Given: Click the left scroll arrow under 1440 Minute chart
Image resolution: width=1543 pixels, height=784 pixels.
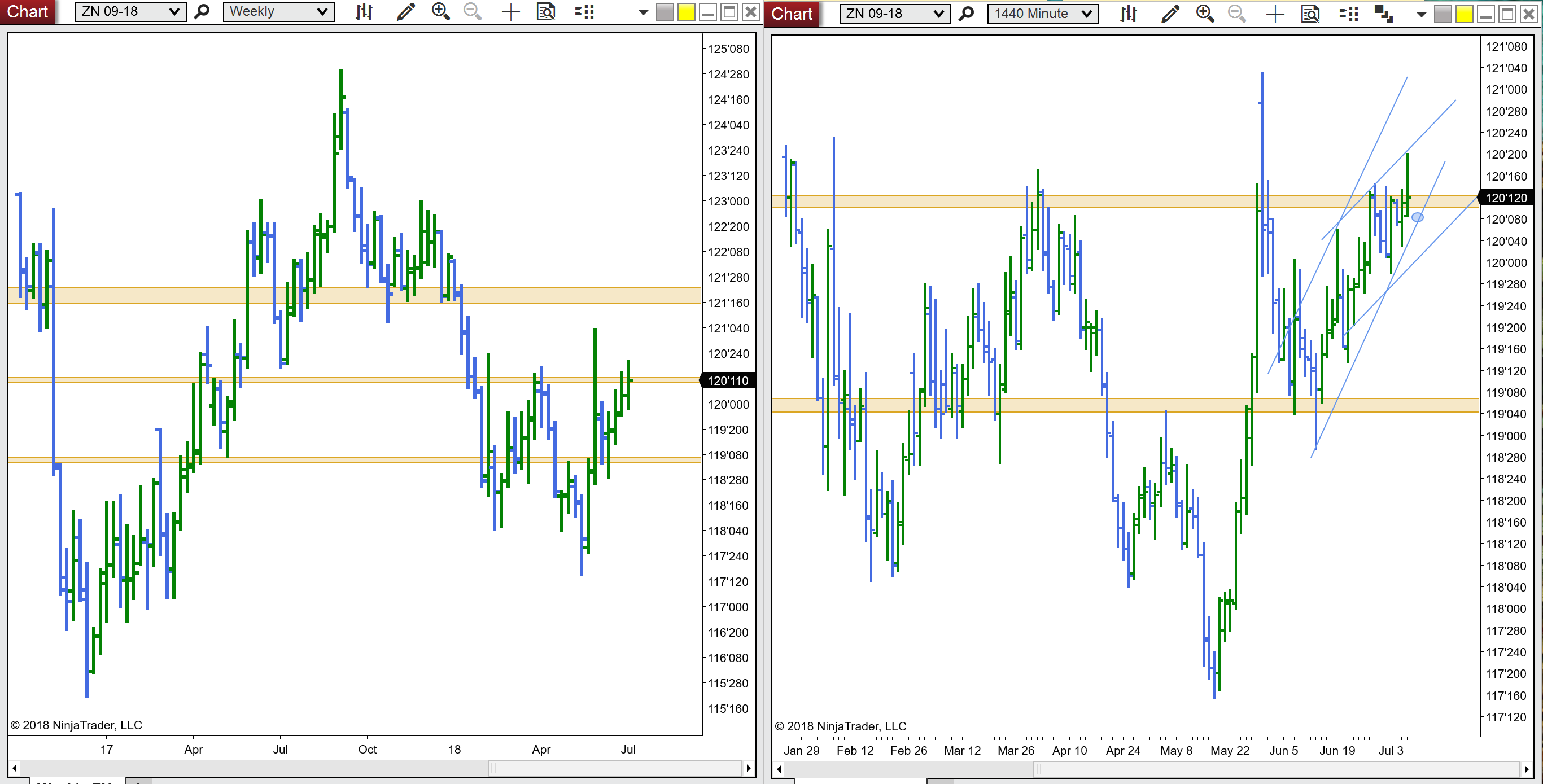Looking at the screenshot, I should (779, 769).
